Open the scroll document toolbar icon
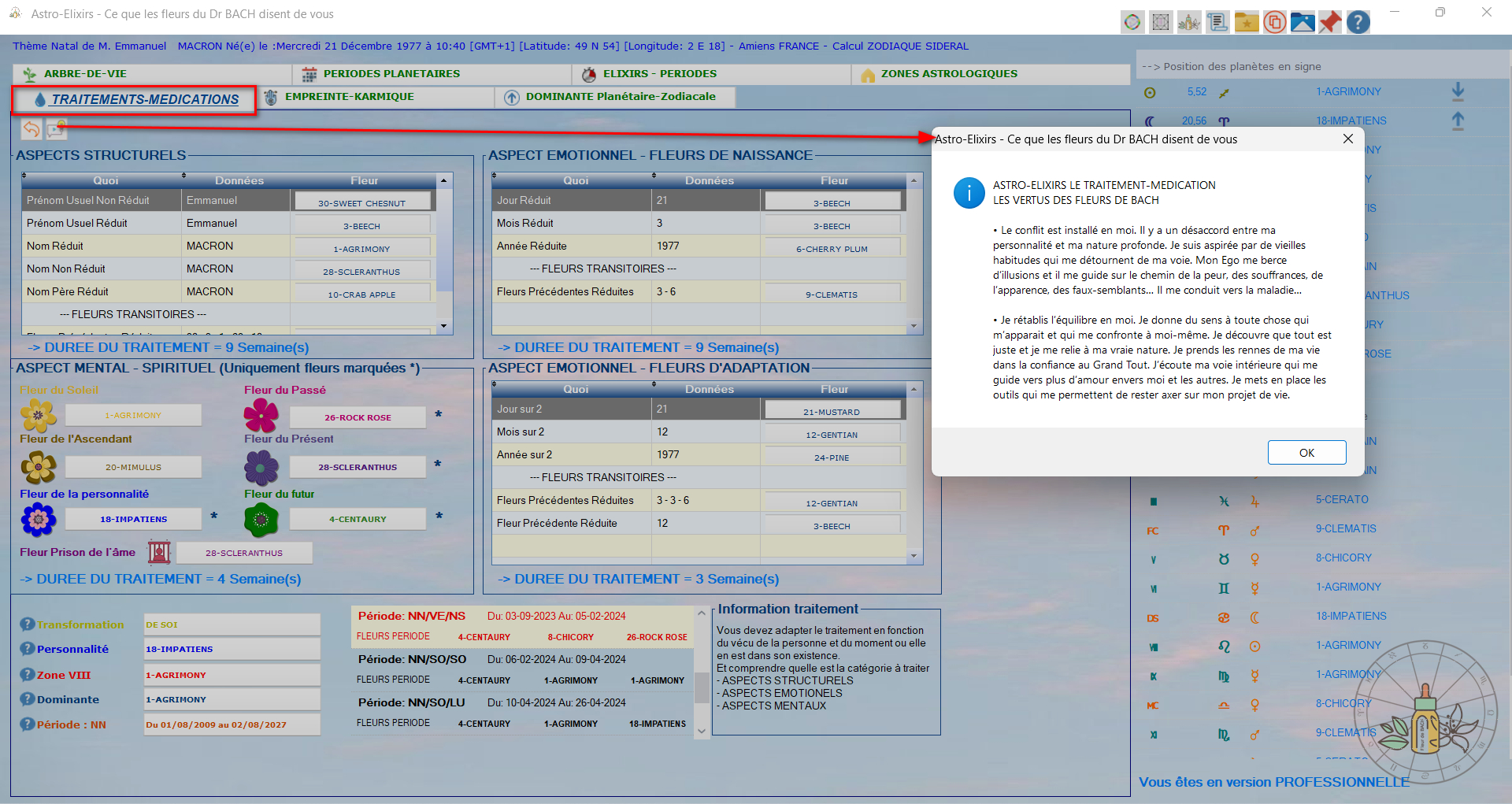The image size is (1512, 804). (1217, 22)
